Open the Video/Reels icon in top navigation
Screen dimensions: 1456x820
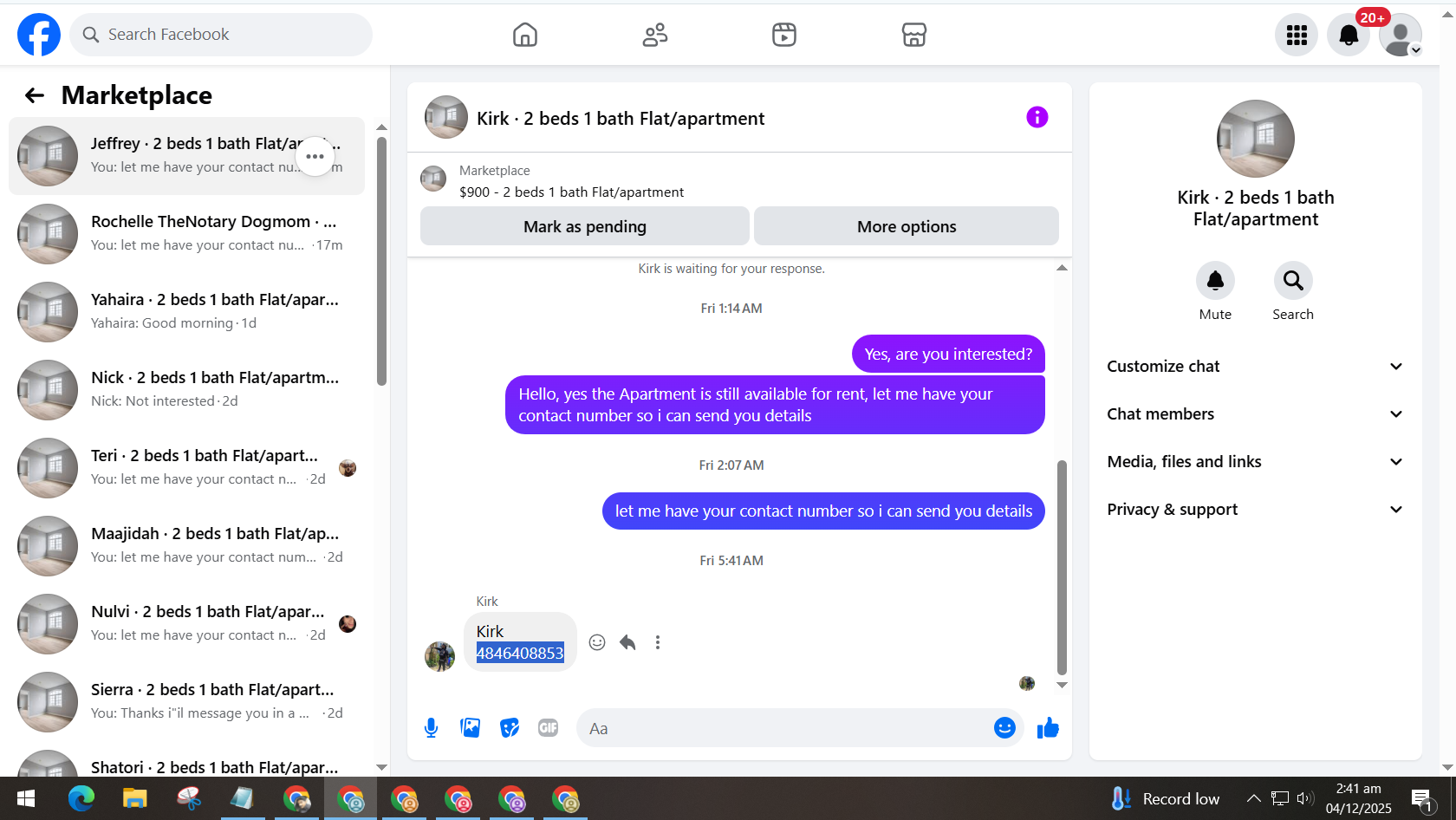(784, 35)
